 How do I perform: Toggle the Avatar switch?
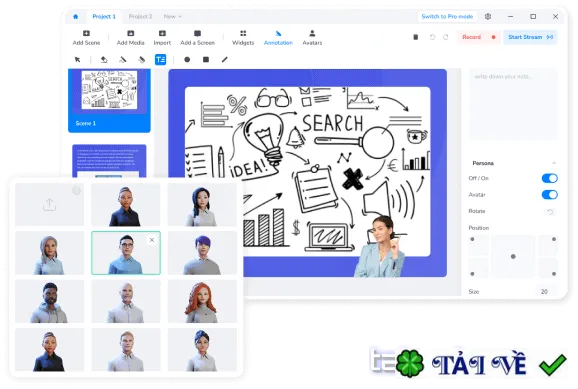coord(549,194)
